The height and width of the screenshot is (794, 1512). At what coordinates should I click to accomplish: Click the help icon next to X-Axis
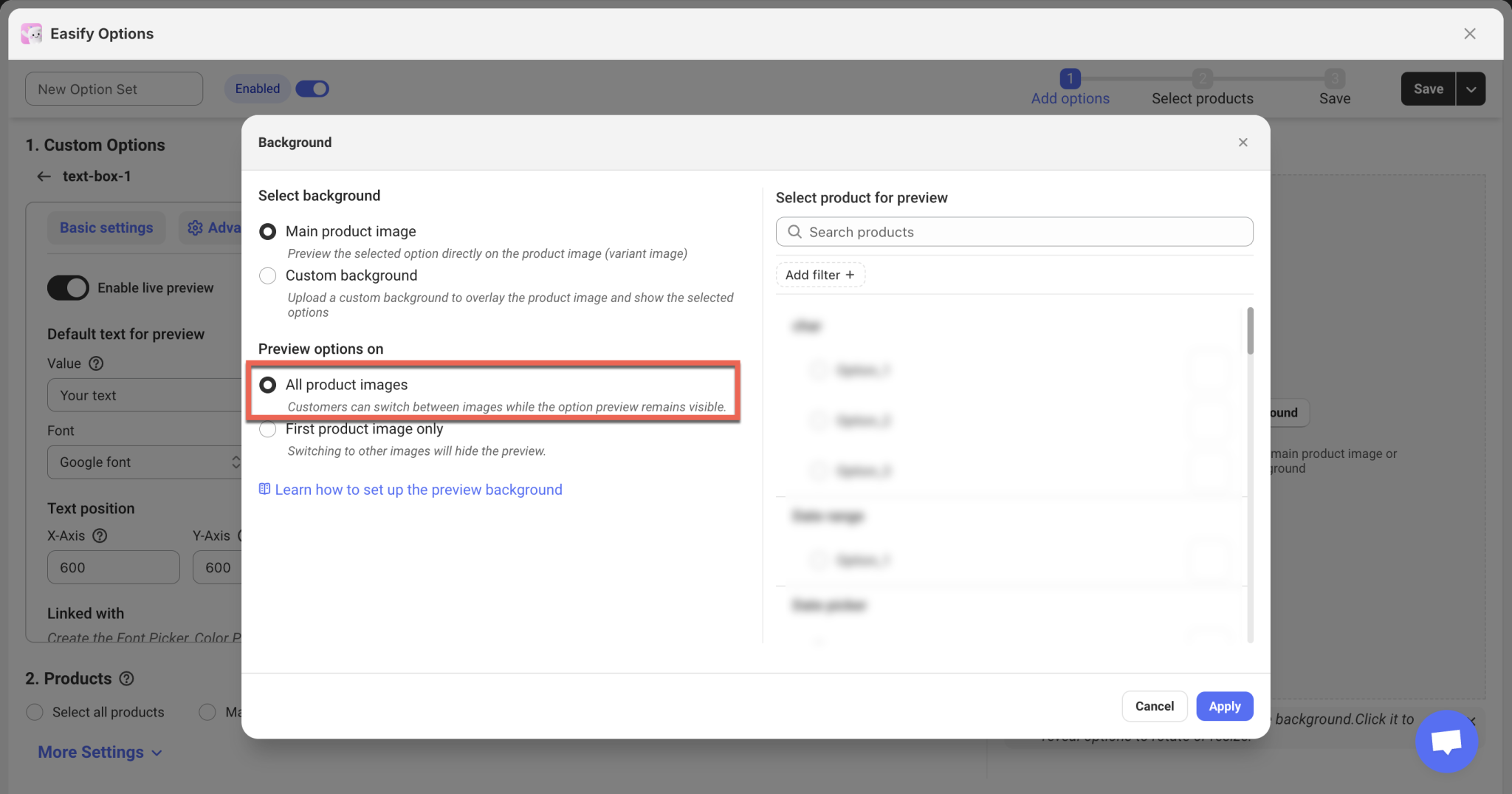coord(100,535)
